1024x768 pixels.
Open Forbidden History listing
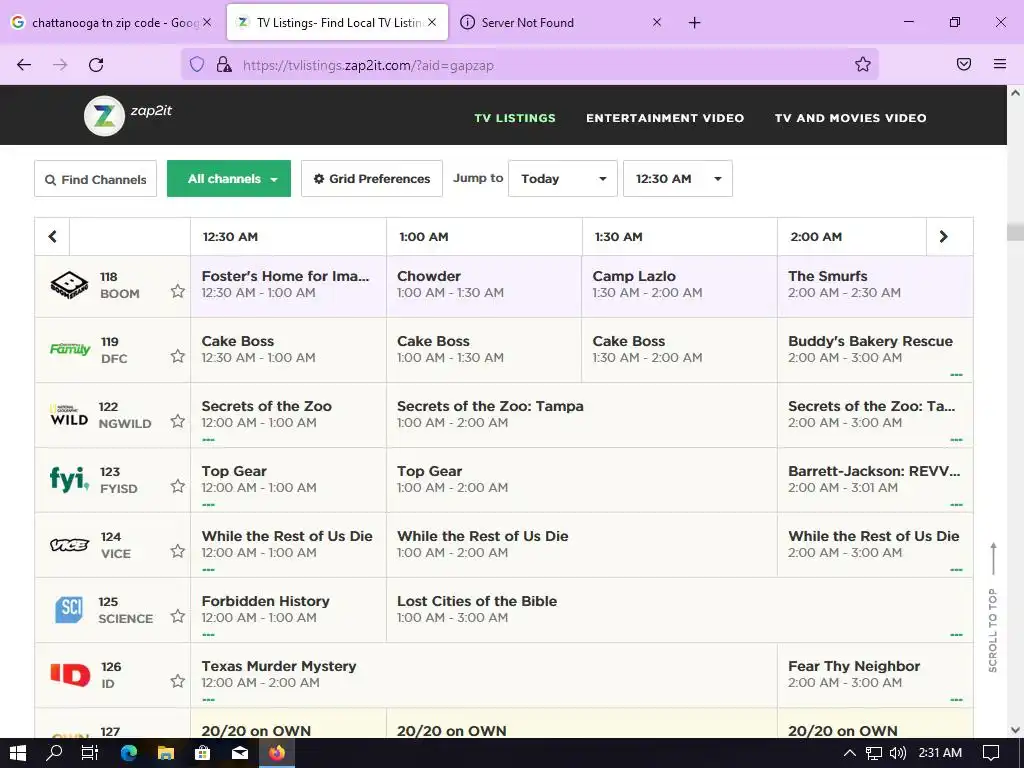pos(288,610)
